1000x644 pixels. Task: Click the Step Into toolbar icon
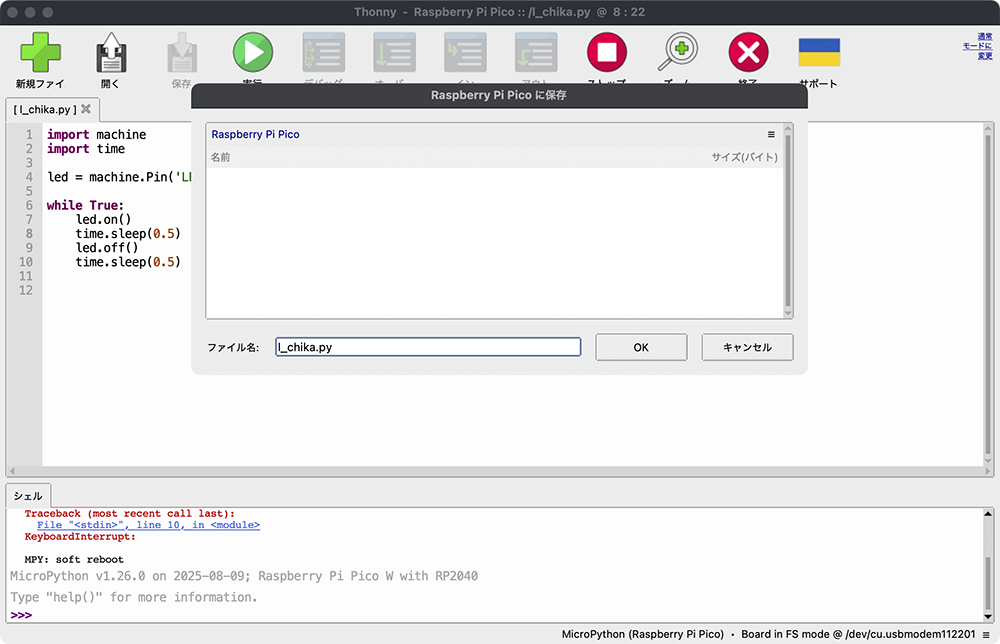point(465,52)
